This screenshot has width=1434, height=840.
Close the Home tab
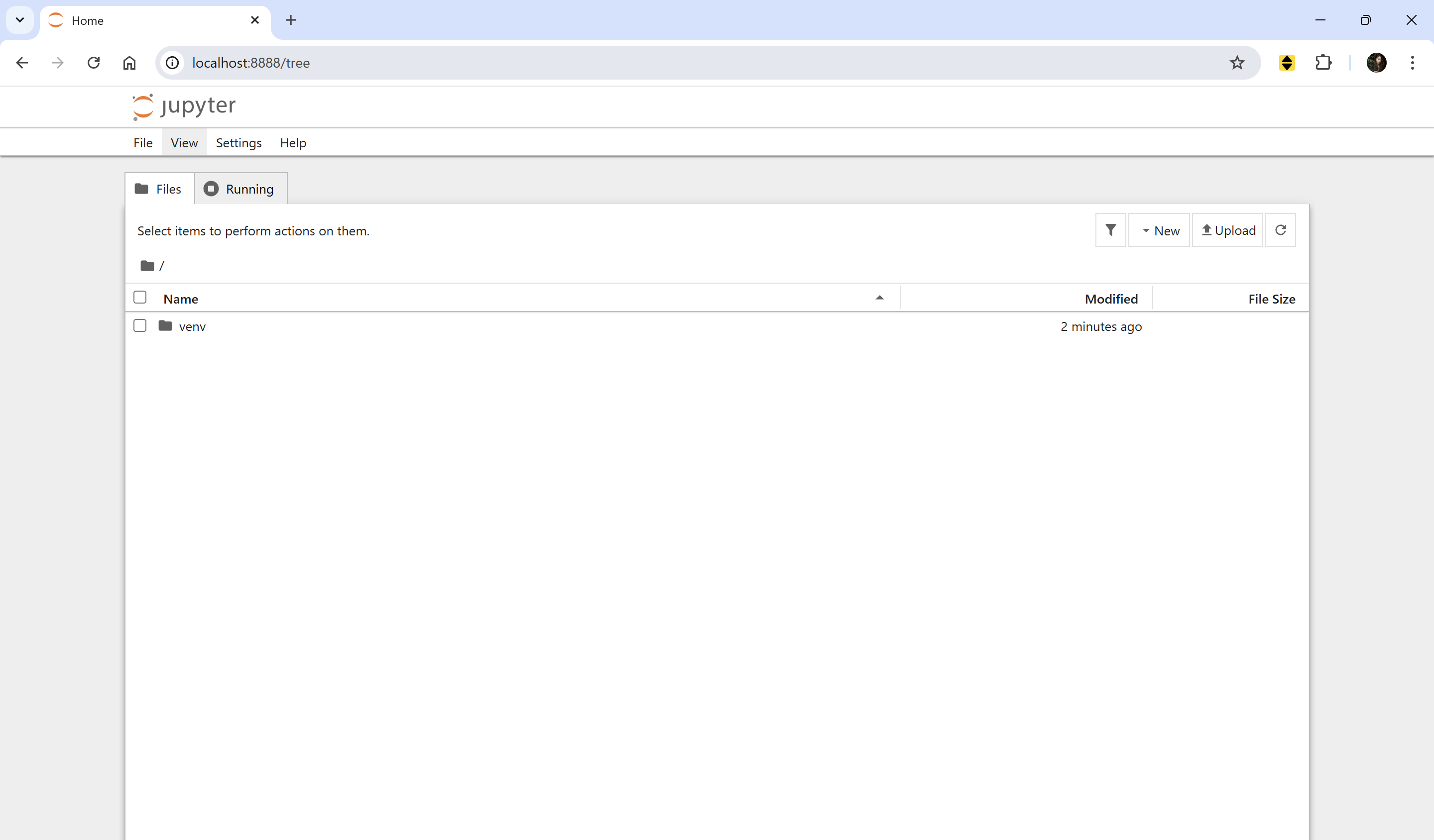point(255,20)
